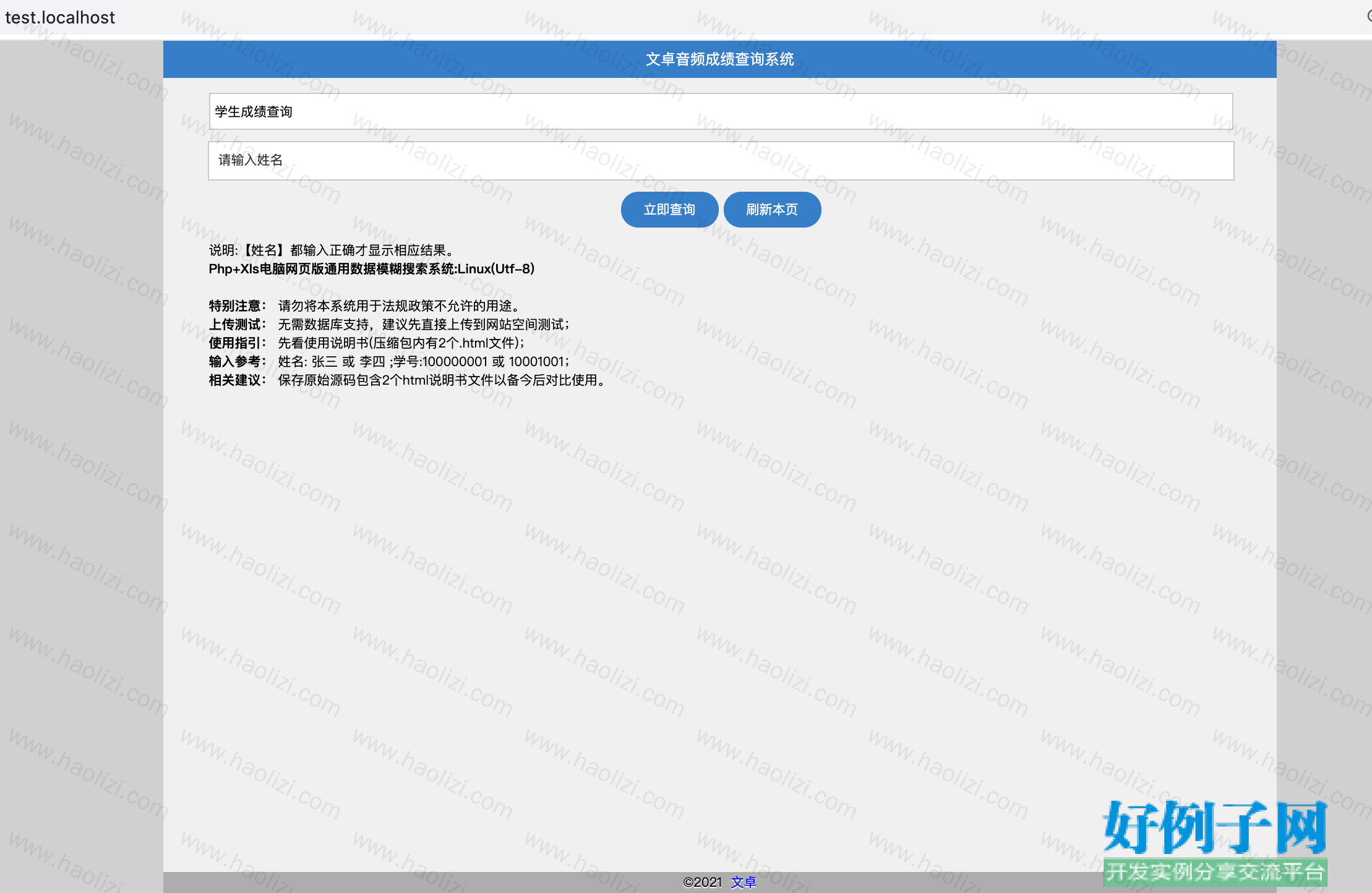Select the 文卓音频成绩查询系统 header title

click(x=720, y=59)
